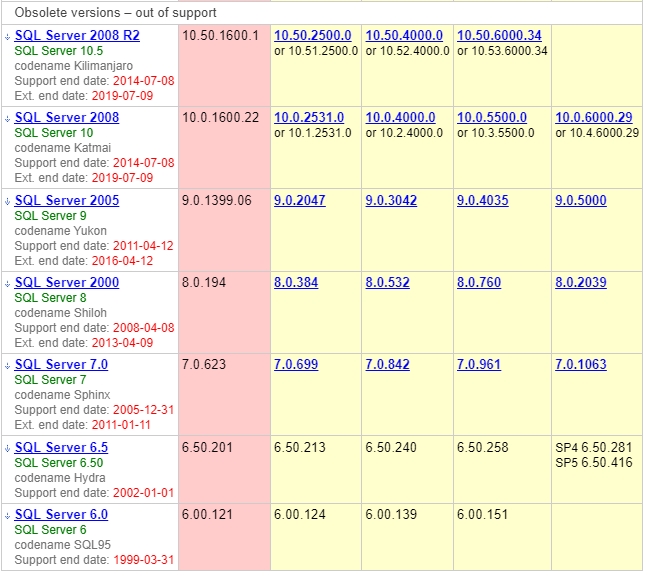The width and height of the screenshot is (649, 576).
Task: Click the RTM version 9.0.1399.06 text
Action: pos(216,200)
